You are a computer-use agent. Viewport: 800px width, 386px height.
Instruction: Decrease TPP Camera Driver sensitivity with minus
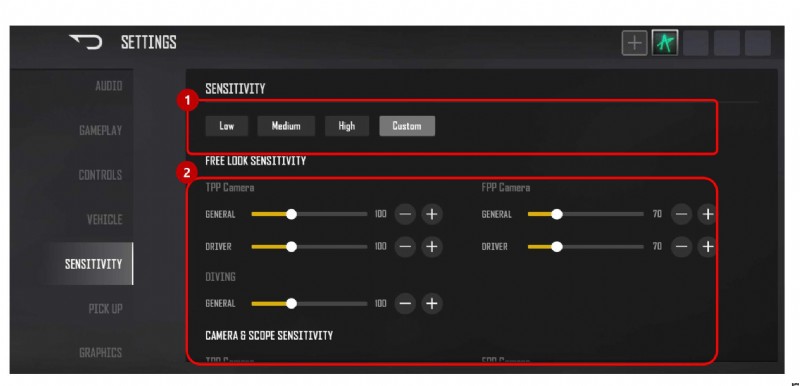[x=405, y=247]
